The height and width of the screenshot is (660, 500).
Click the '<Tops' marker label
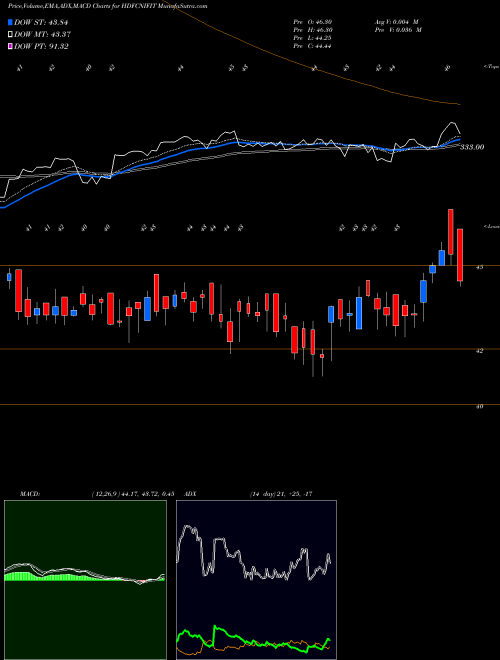(491, 67)
